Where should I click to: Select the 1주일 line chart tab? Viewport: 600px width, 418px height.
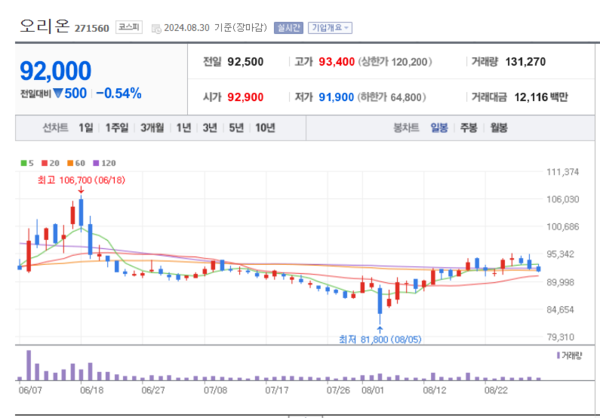(x=117, y=128)
